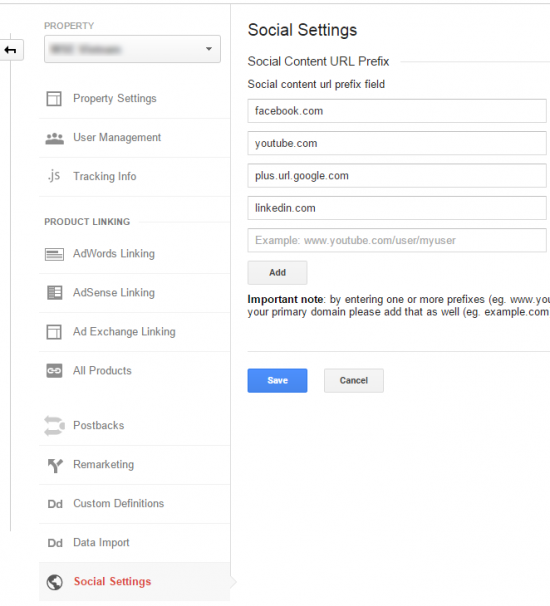Click the Social Settings globe icon
Screen dimensions: 550x606
click(x=54, y=582)
